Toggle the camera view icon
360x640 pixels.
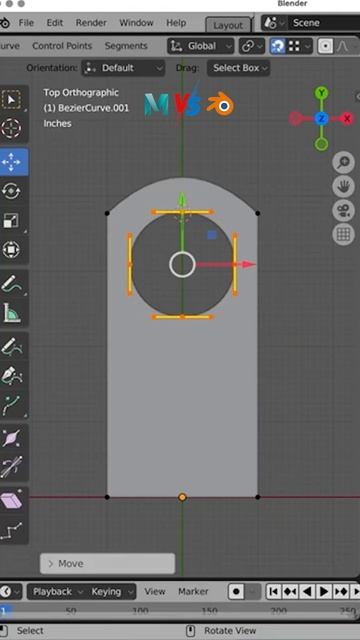(x=343, y=211)
